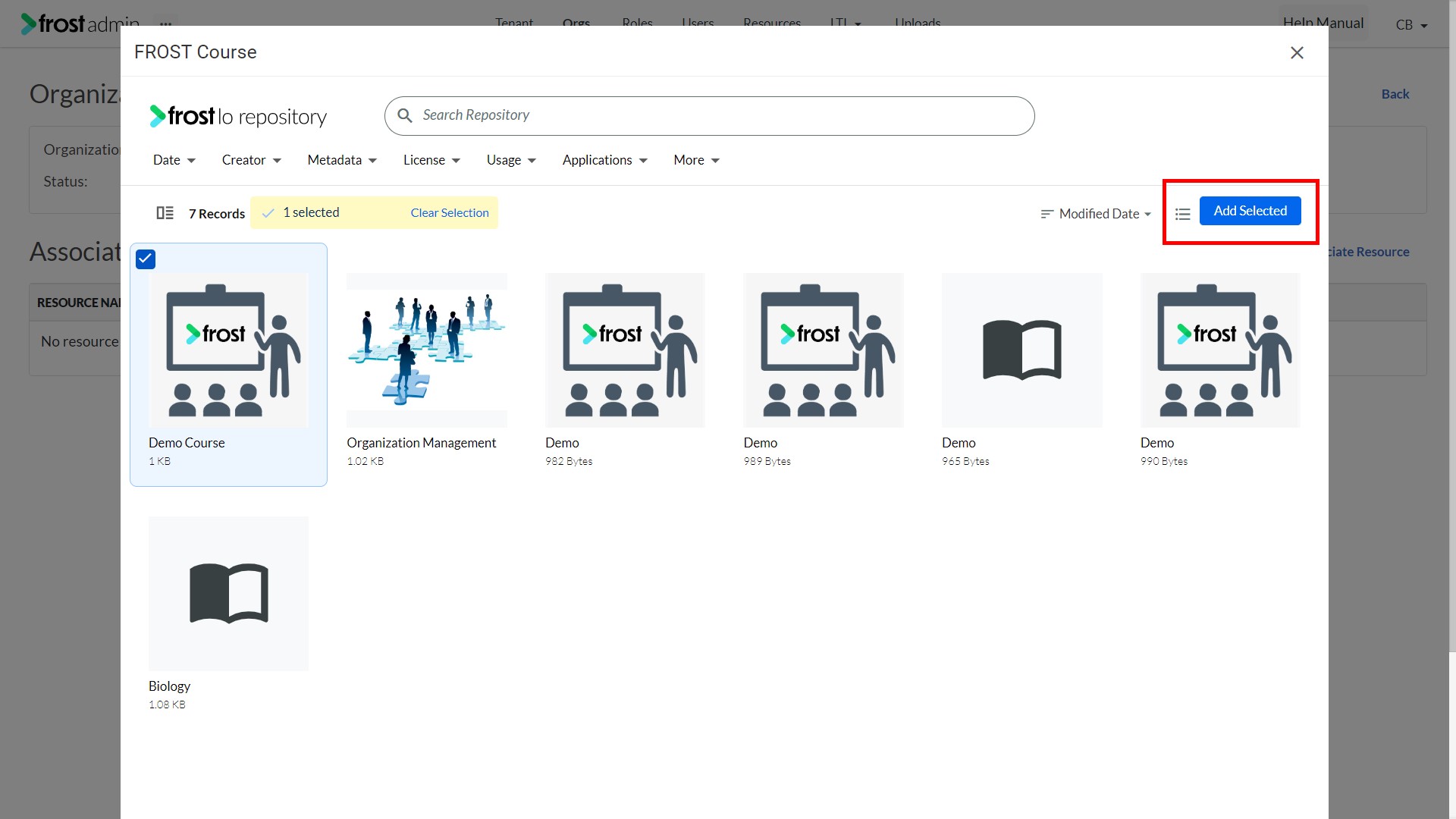The width and height of the screenshot is (1456, 819).
Task: Select the Demo item sized 982 Bytes
Action: pos(625,350)
